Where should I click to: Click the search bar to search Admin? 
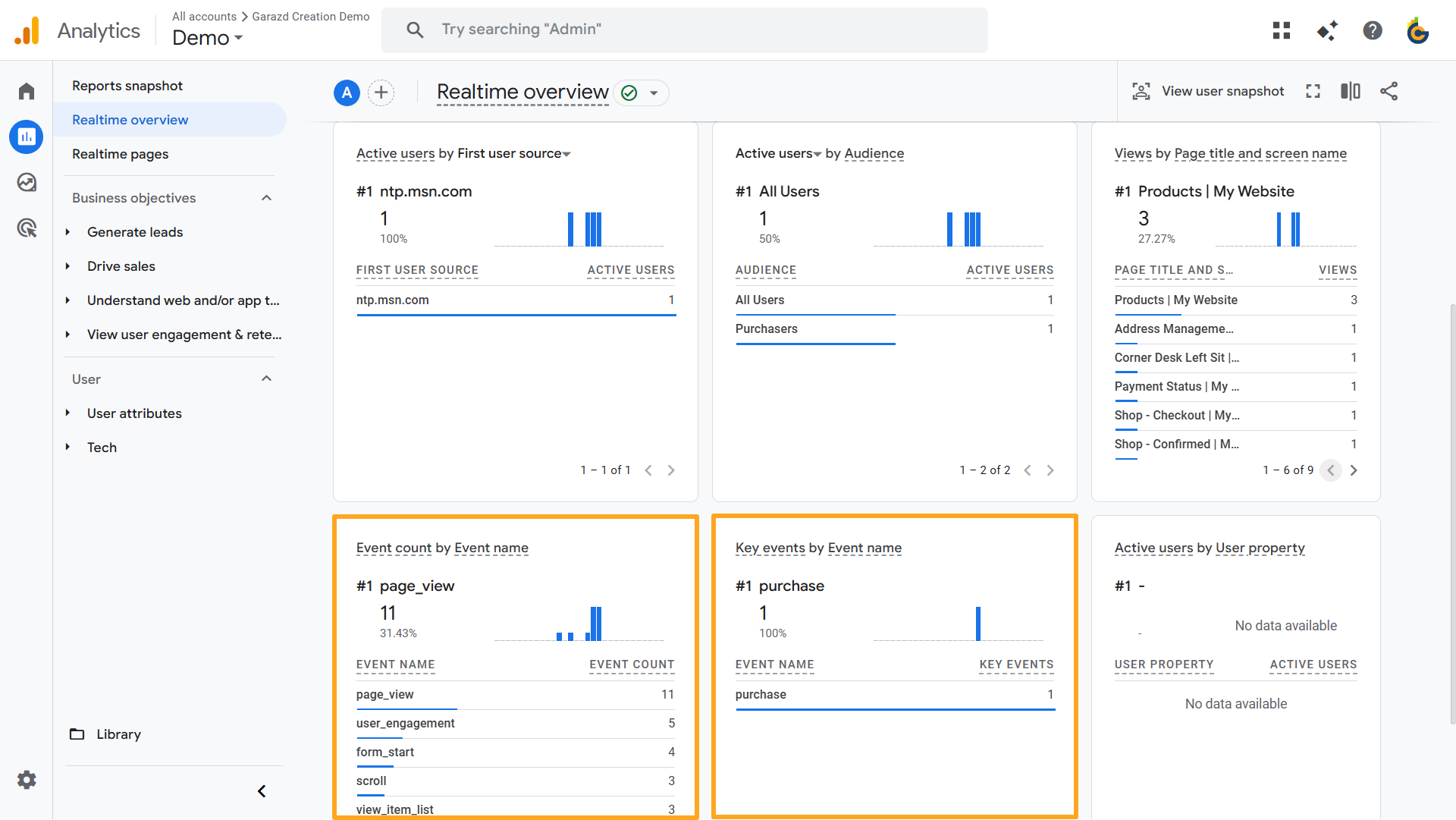point(682,30)
